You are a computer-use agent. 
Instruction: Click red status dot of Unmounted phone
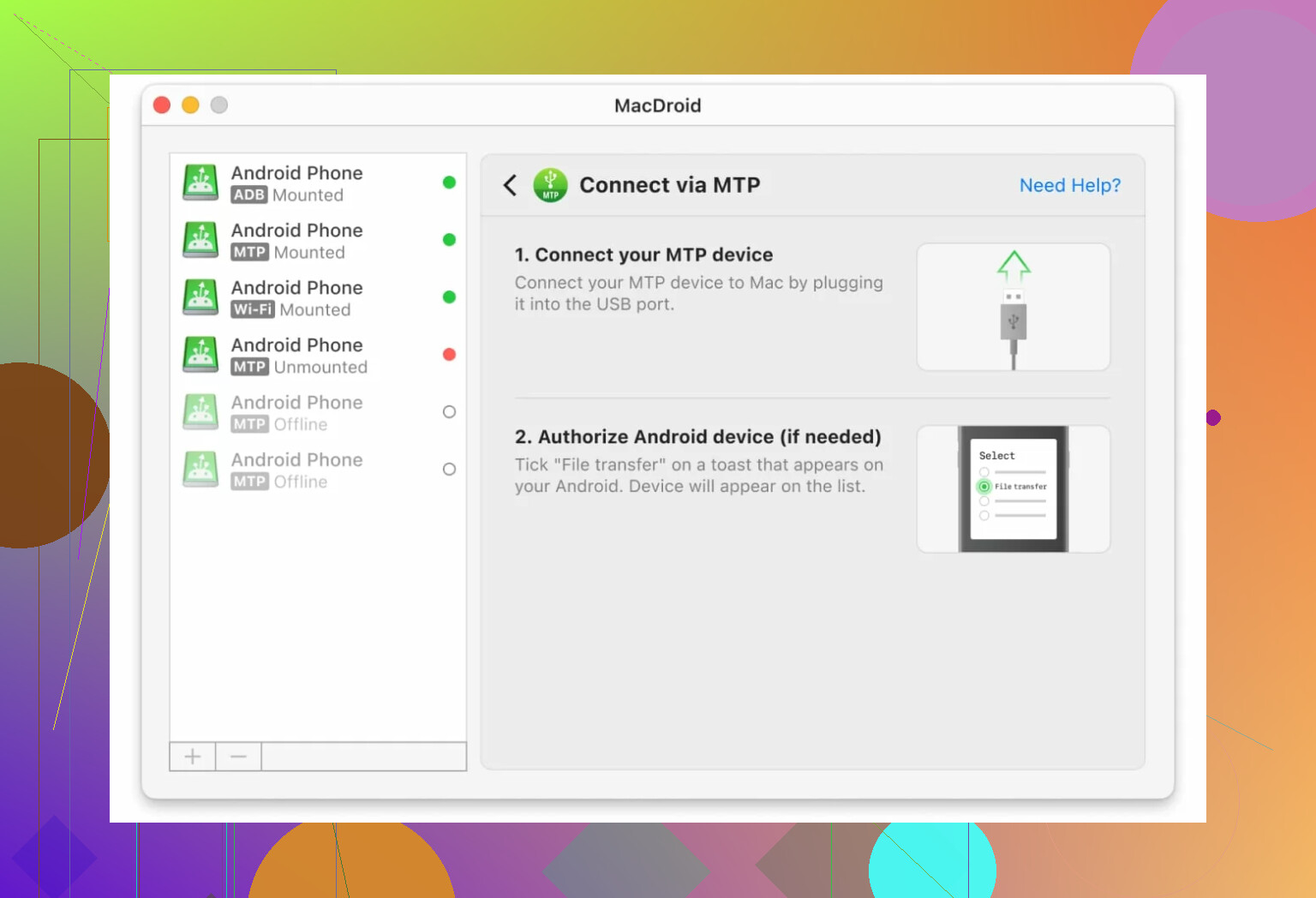(449, 355)
